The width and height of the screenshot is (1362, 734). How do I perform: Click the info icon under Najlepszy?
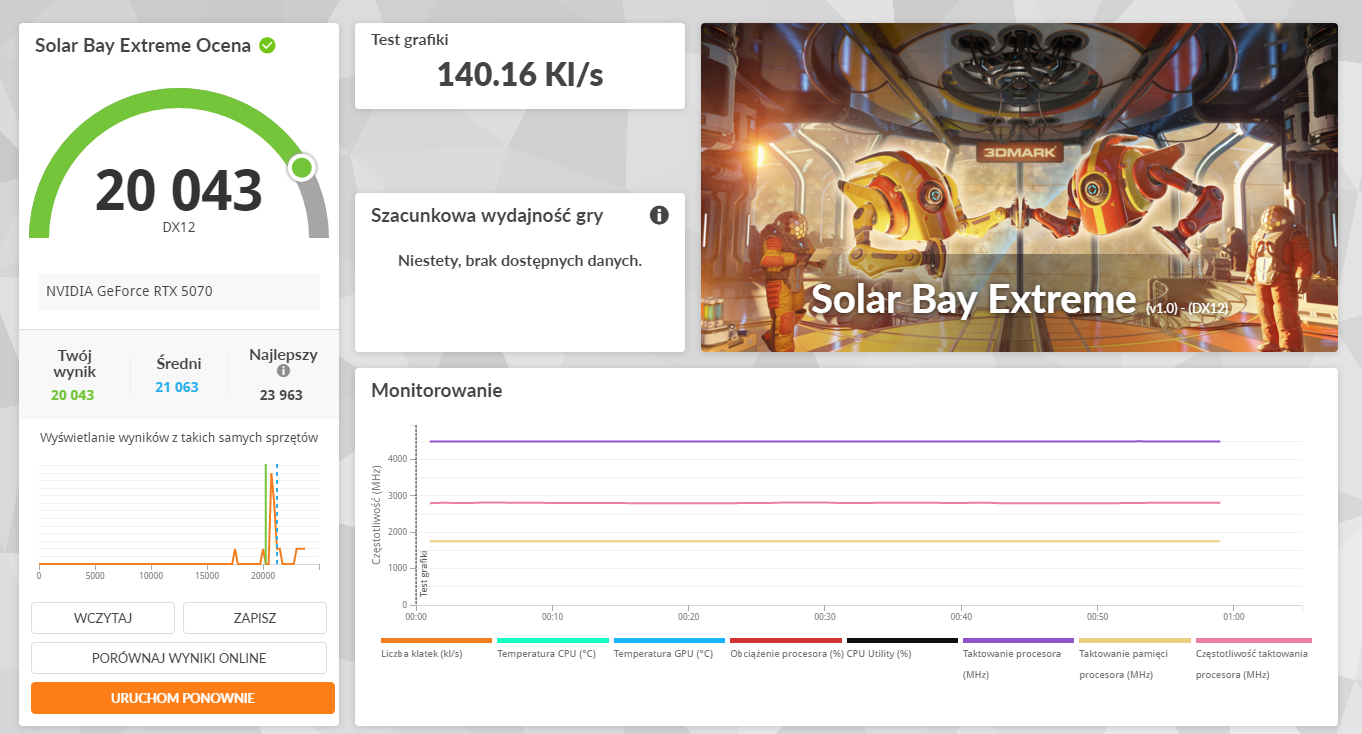pos(283,371)
